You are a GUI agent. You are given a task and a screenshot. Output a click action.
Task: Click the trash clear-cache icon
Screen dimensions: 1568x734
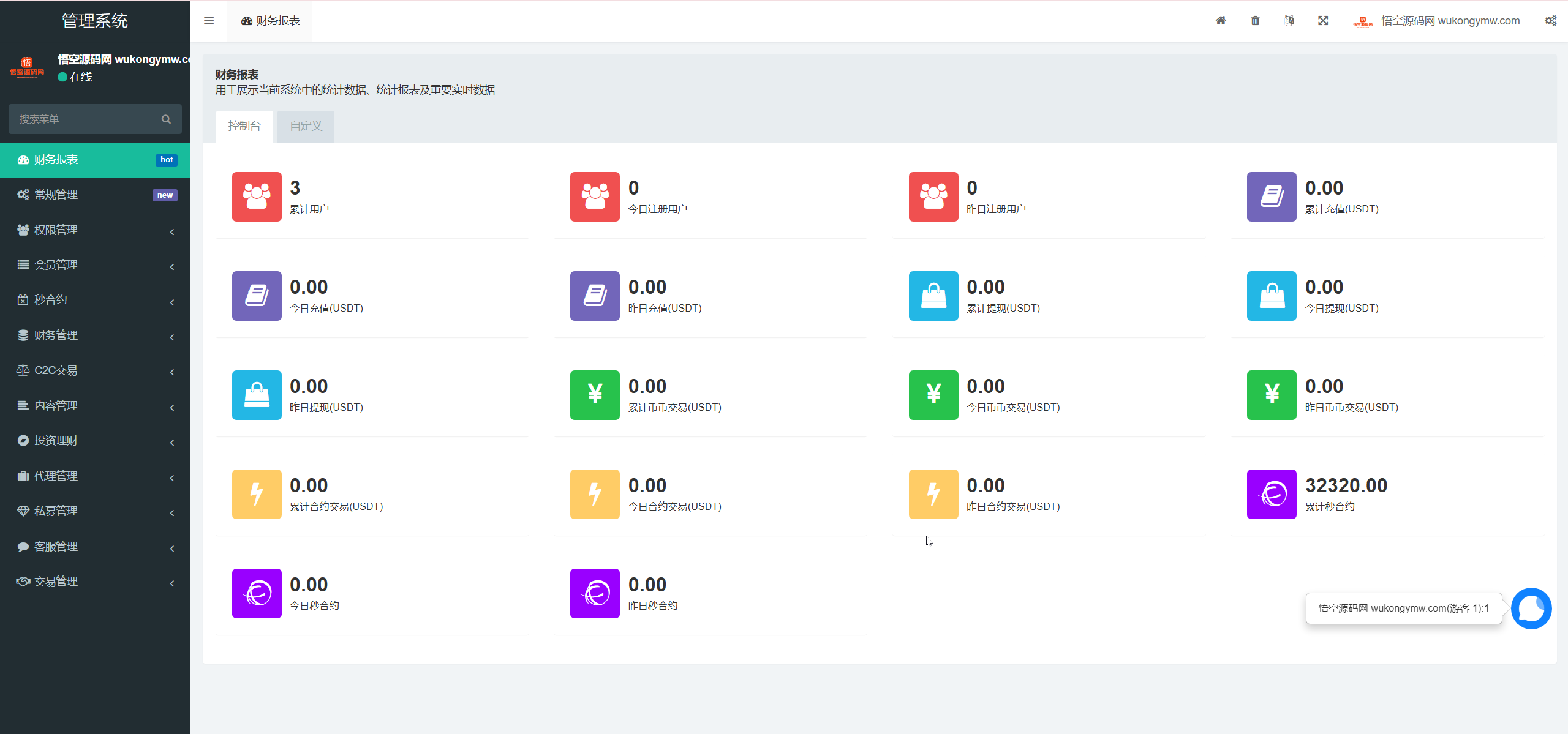[x=1255, y=21]
